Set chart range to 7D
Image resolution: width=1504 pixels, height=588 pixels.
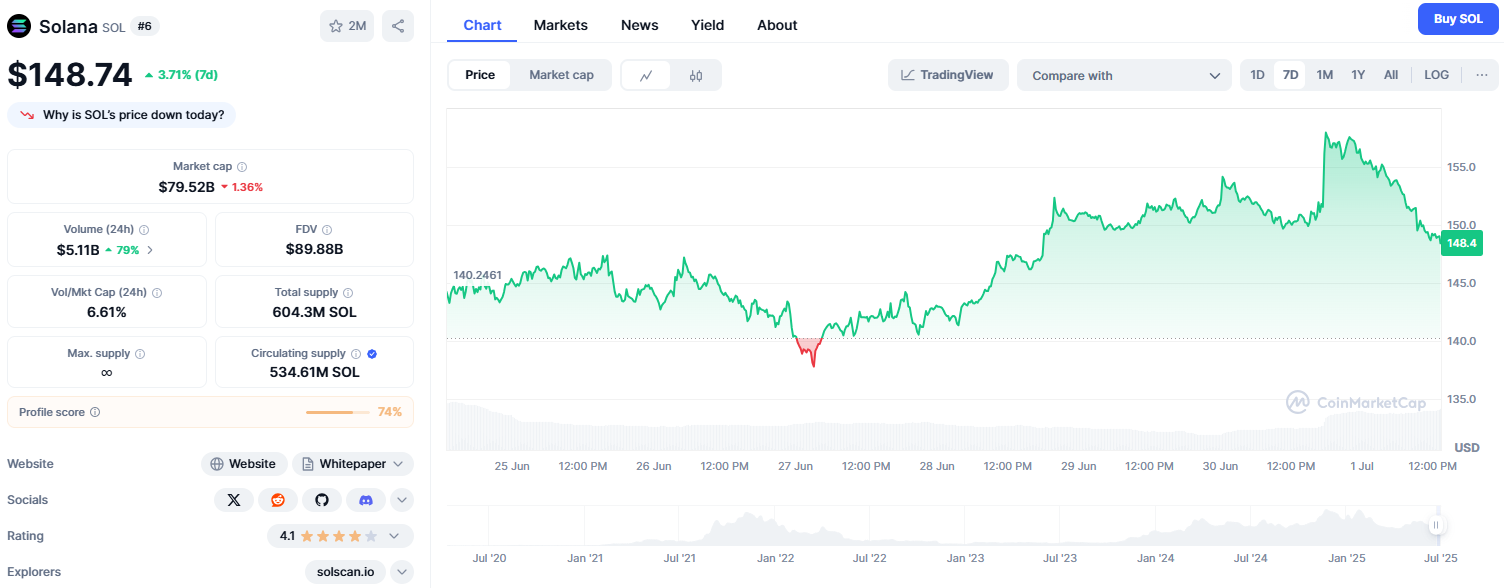1290,75
